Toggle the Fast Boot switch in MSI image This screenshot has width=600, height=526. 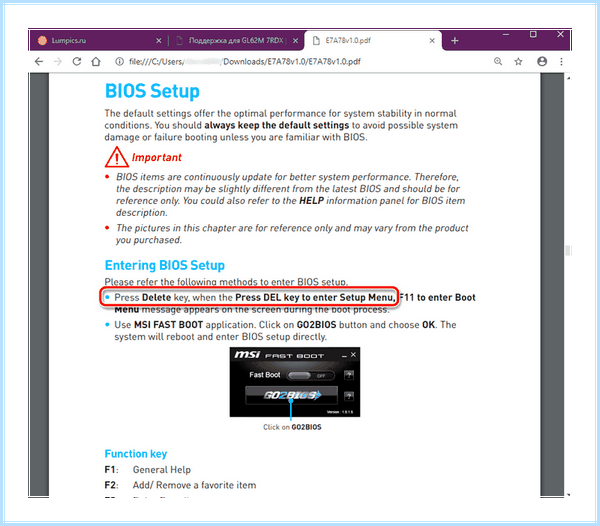[310, 375]
